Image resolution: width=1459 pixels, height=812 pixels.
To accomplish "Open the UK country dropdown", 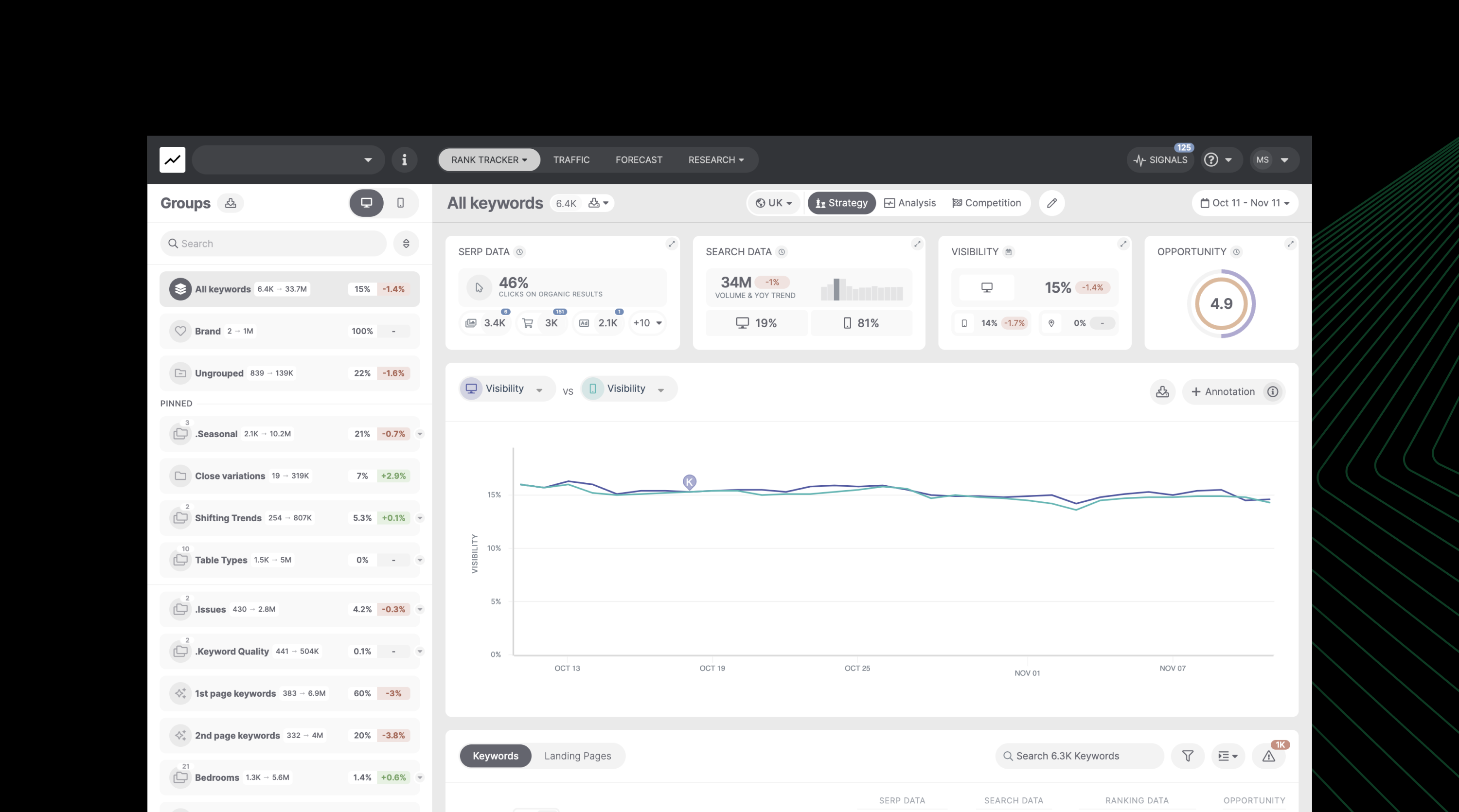I will coord(774,203).
